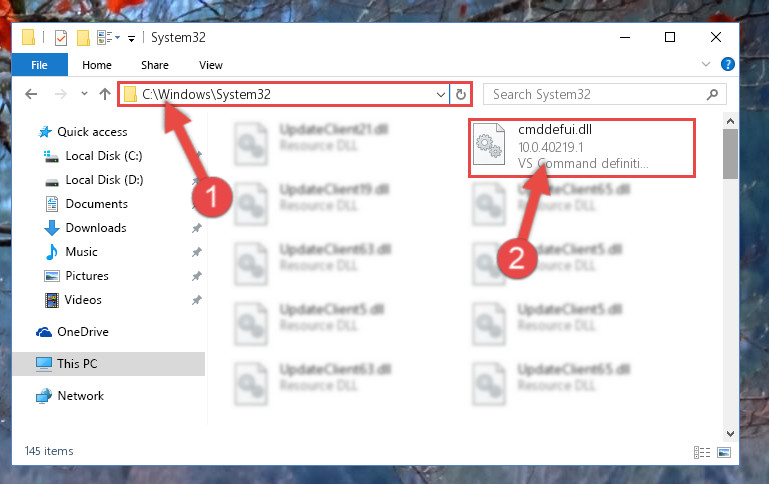Unpin Music from Quick access

point(197,252)
